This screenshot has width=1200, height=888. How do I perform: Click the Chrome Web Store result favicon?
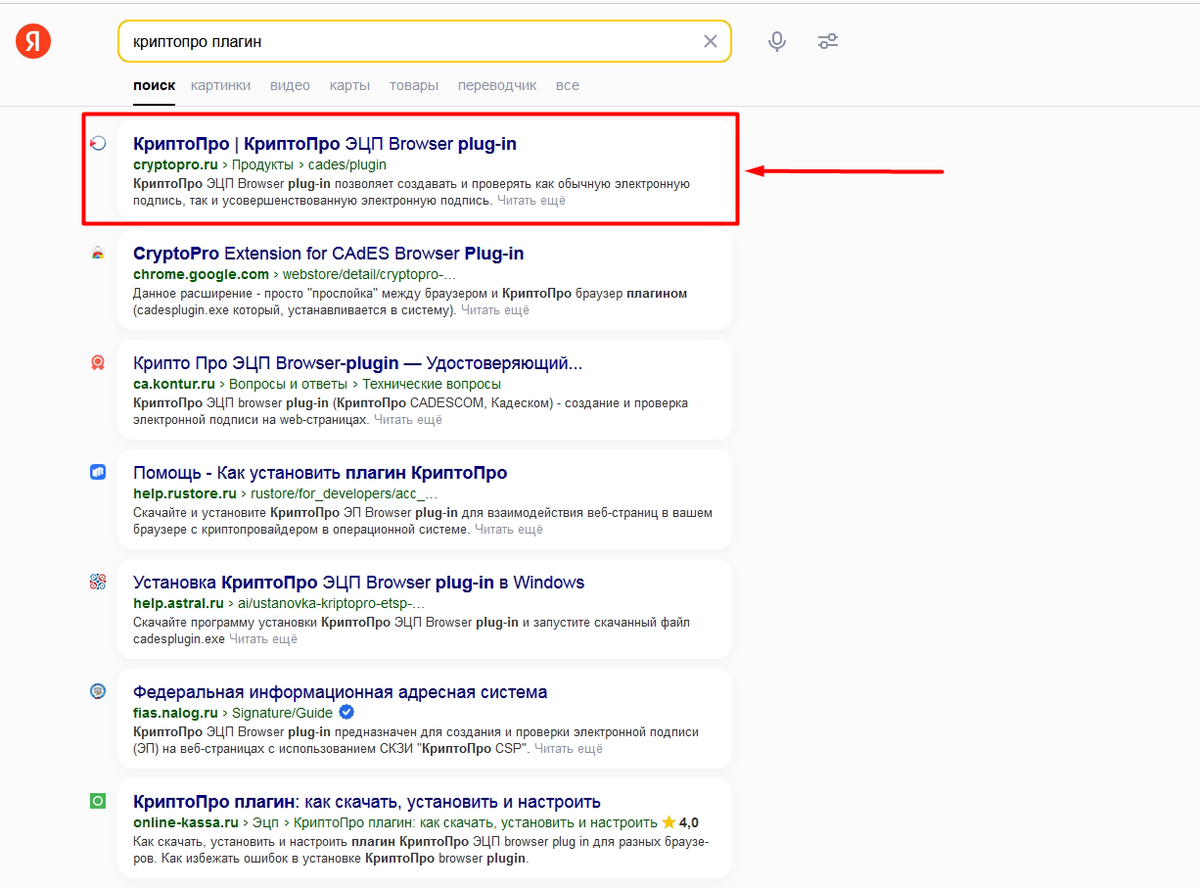[98, 254]
